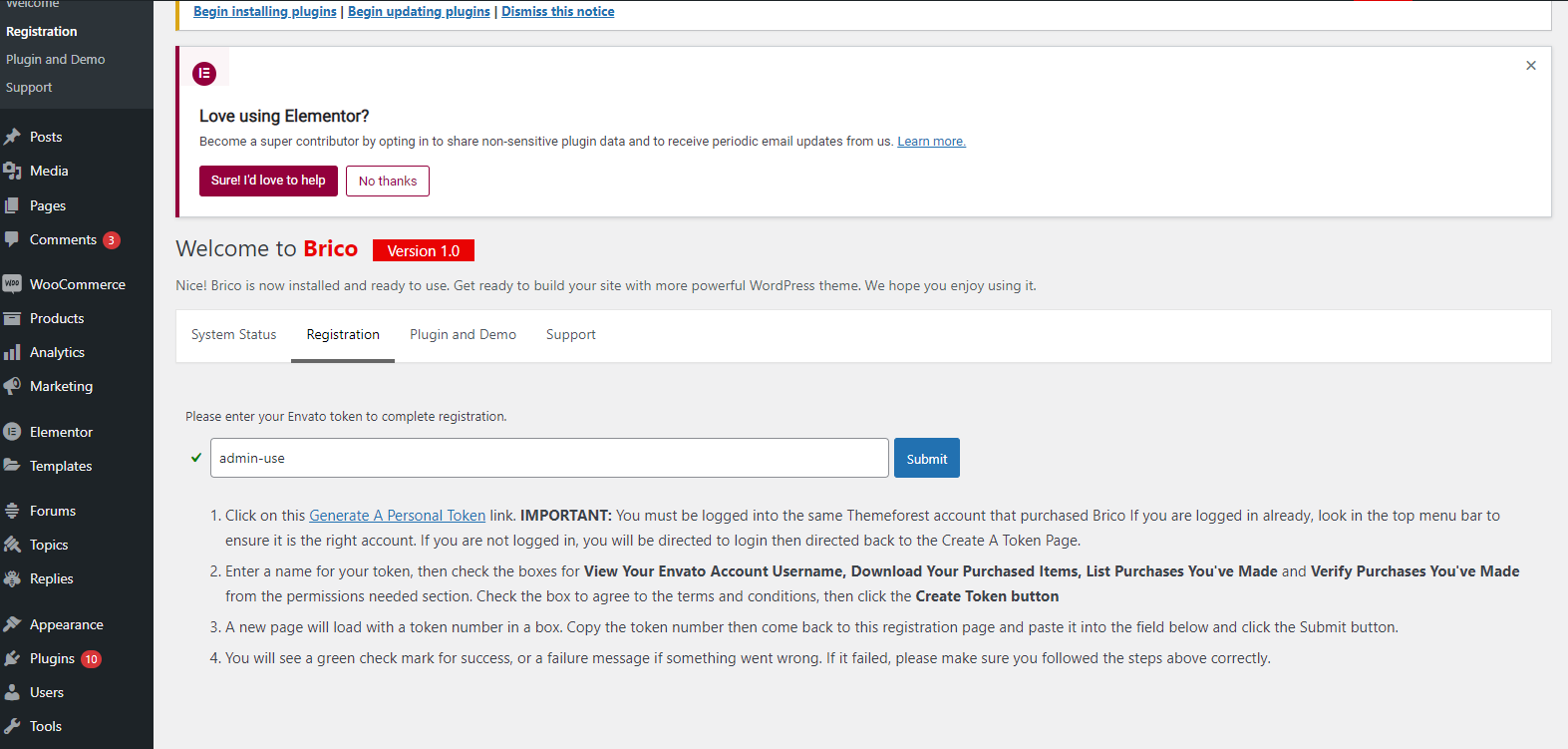This screenshot has height=749, width=1568.
Task: Click the Tools wrench icon
Action: click(13, 726)
